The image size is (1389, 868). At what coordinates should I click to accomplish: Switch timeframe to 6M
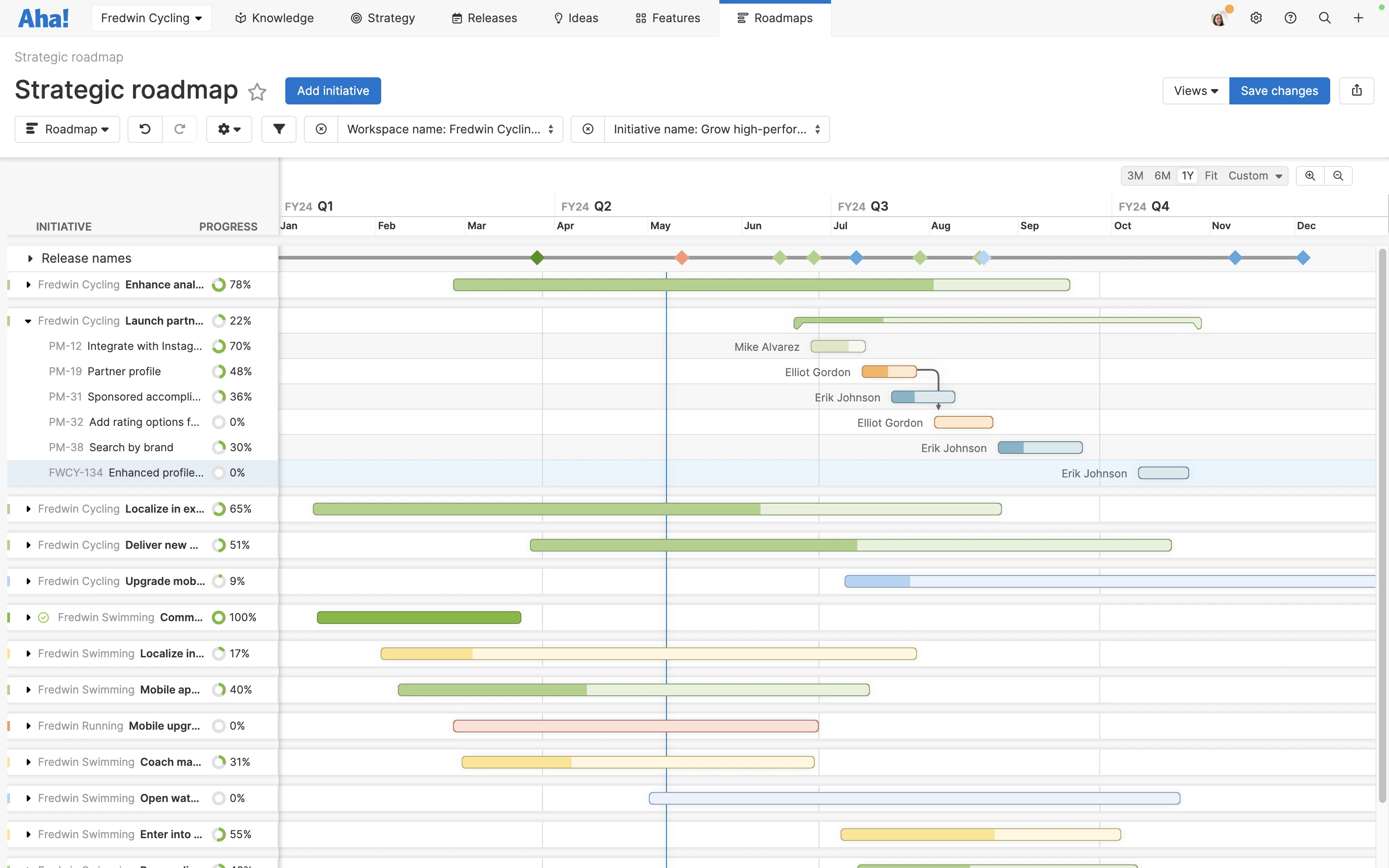[1162, 176]
